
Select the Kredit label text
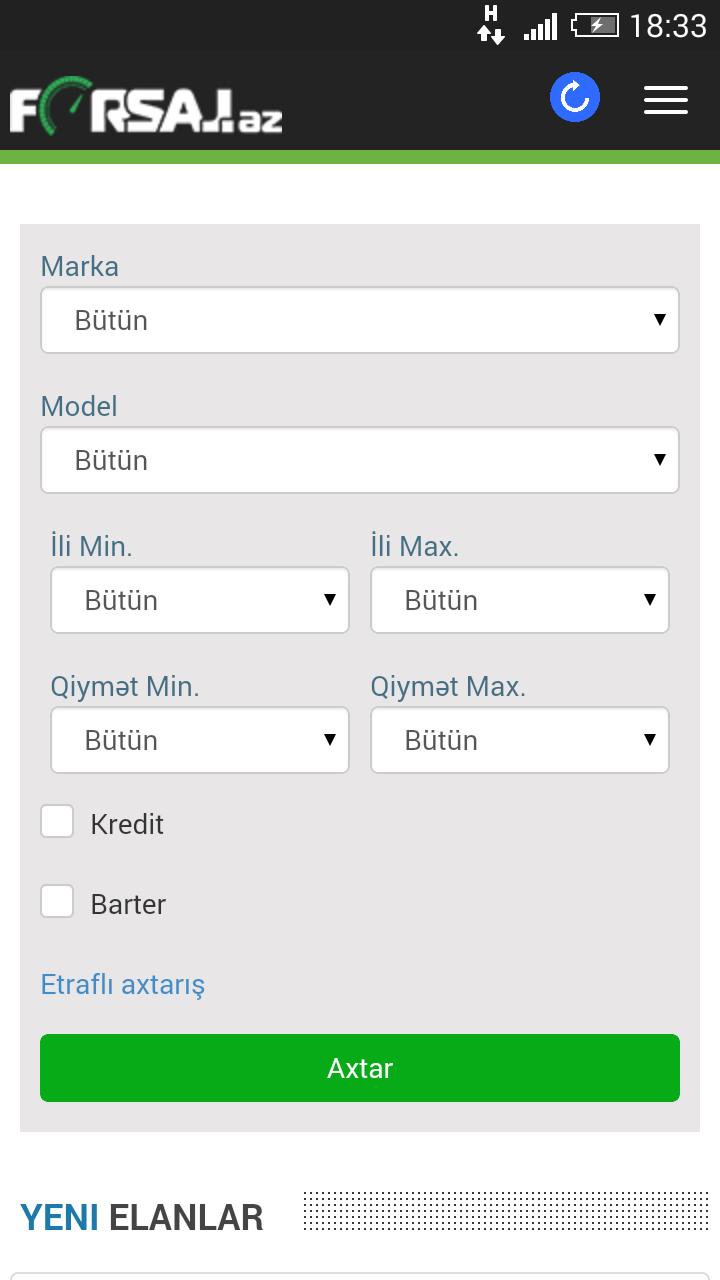[x=127, y=824]
